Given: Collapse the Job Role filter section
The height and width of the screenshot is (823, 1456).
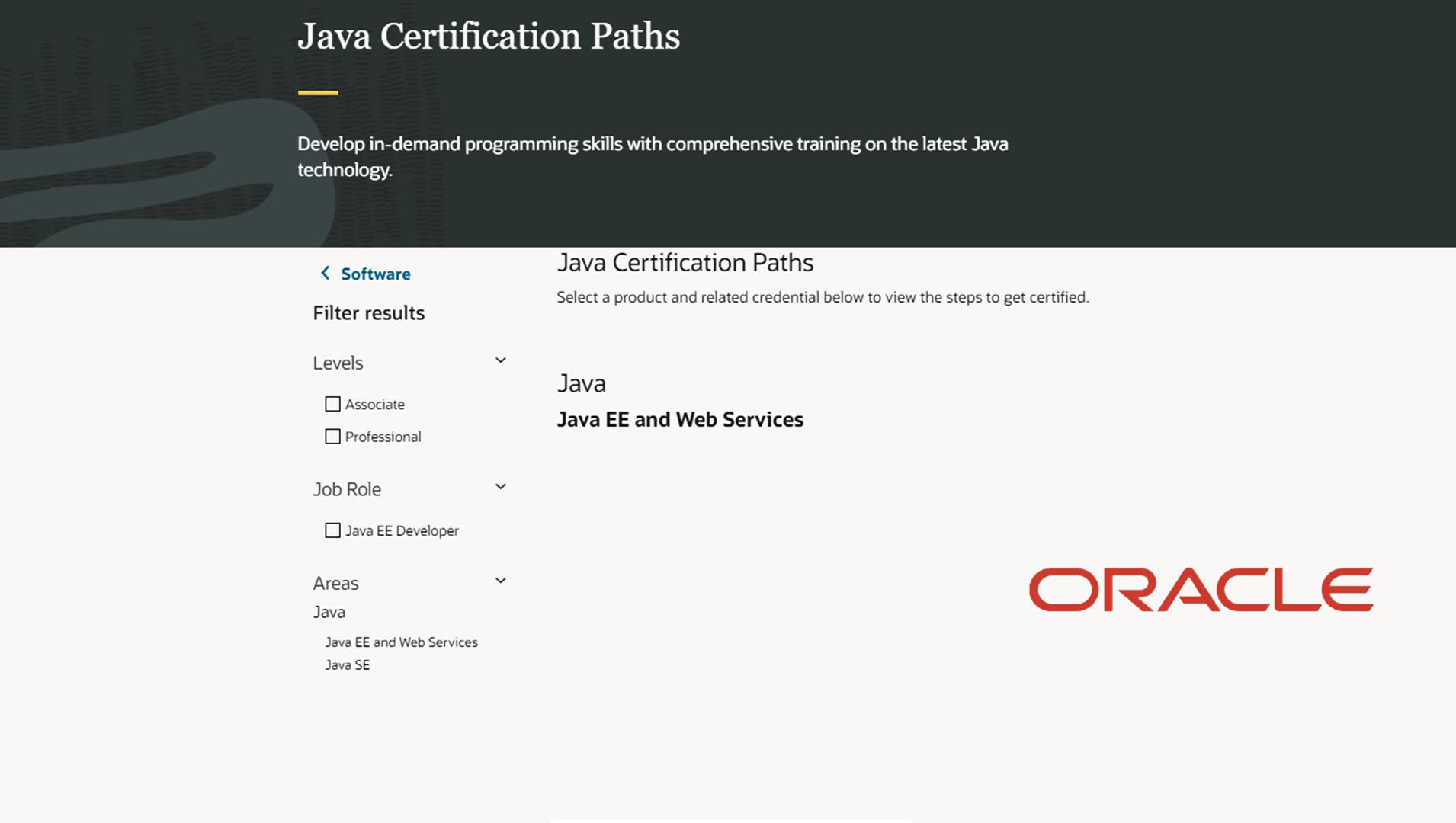Looking at the screenshot, I should pyautogui.click(x=501, y=485).
